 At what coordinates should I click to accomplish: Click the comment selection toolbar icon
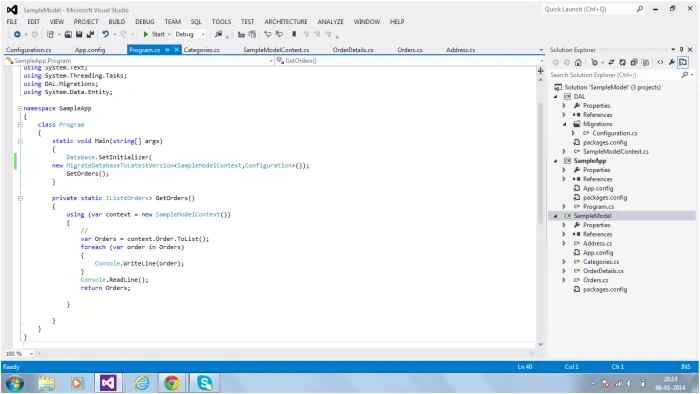pos(267,34)
